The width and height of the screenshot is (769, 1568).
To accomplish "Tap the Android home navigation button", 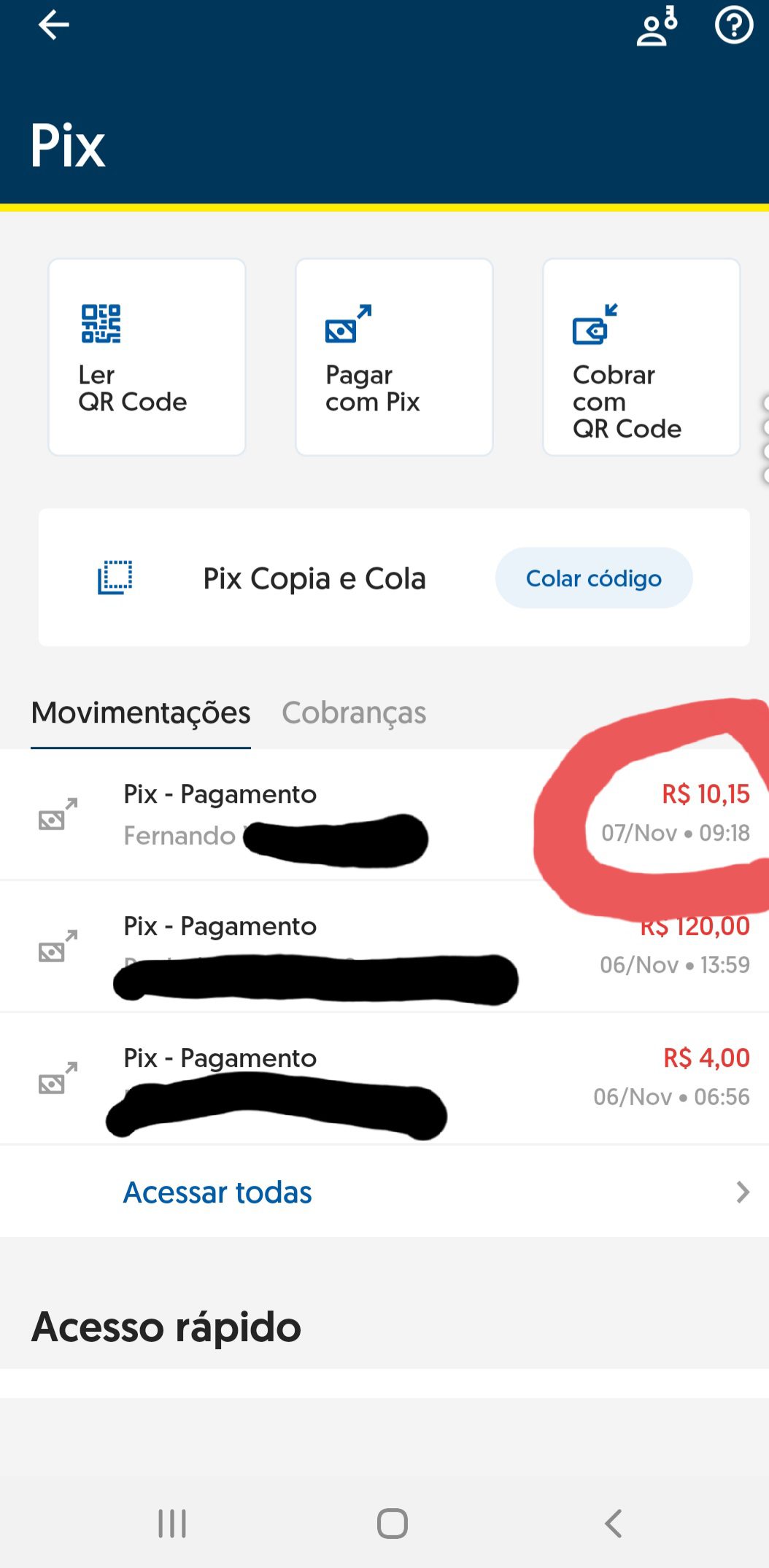I will (x=393, y=1524).
